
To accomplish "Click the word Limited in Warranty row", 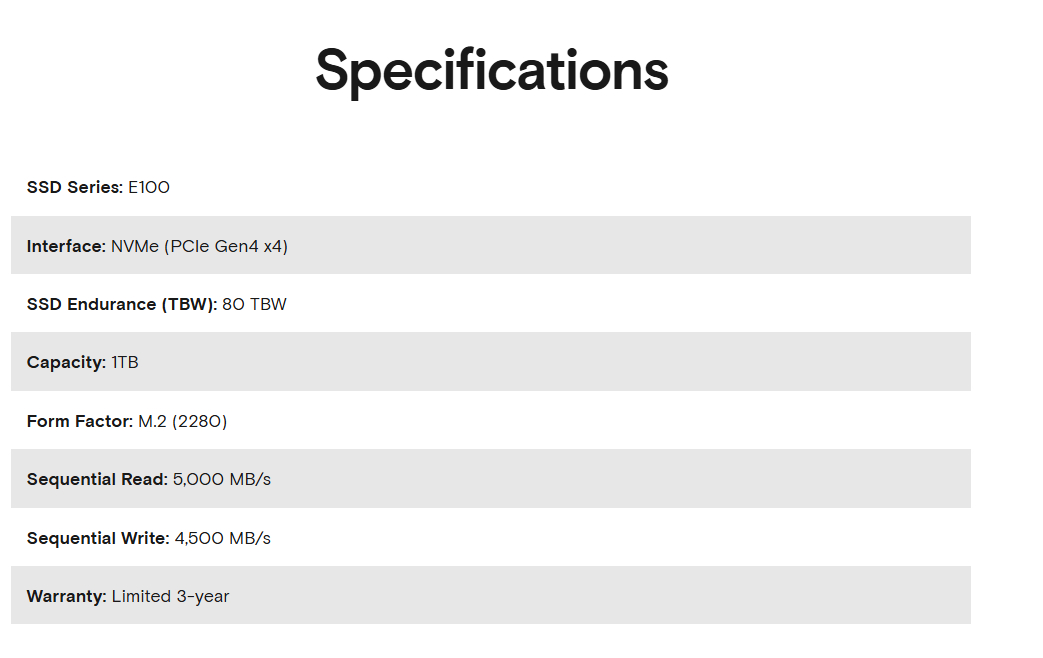I will (x=141, y=596).
